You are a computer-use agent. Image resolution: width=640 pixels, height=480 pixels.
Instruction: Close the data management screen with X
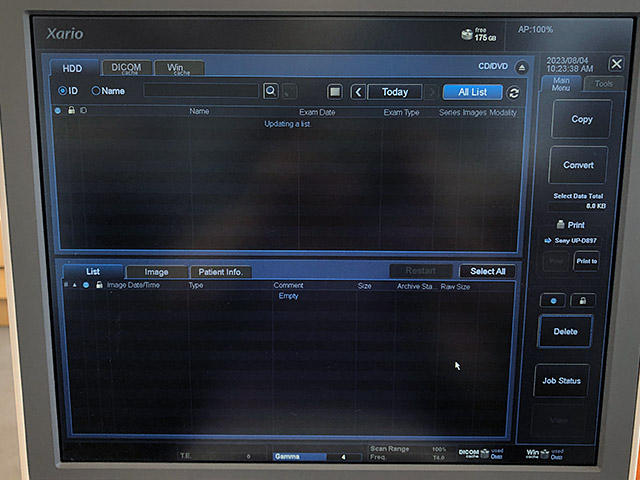pos(616,64)
